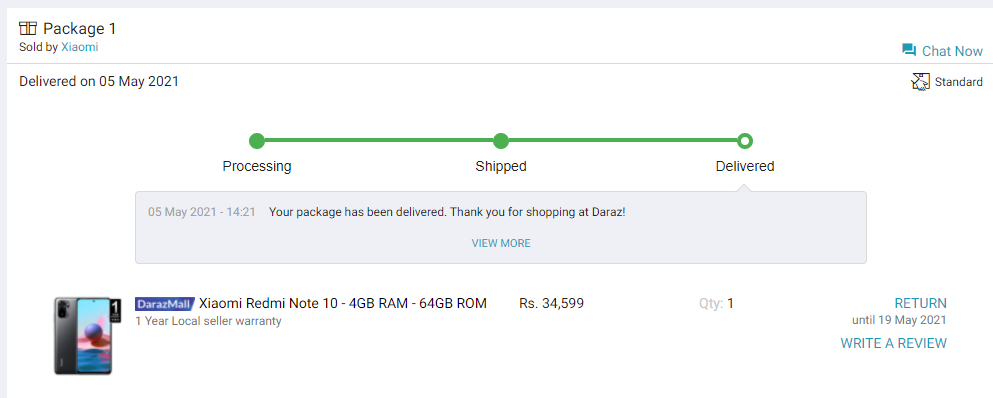Click the 1-year warranty badge on phone image
Image resolution: width=993 pixels, height=398 pixels.
coord(115,309)
